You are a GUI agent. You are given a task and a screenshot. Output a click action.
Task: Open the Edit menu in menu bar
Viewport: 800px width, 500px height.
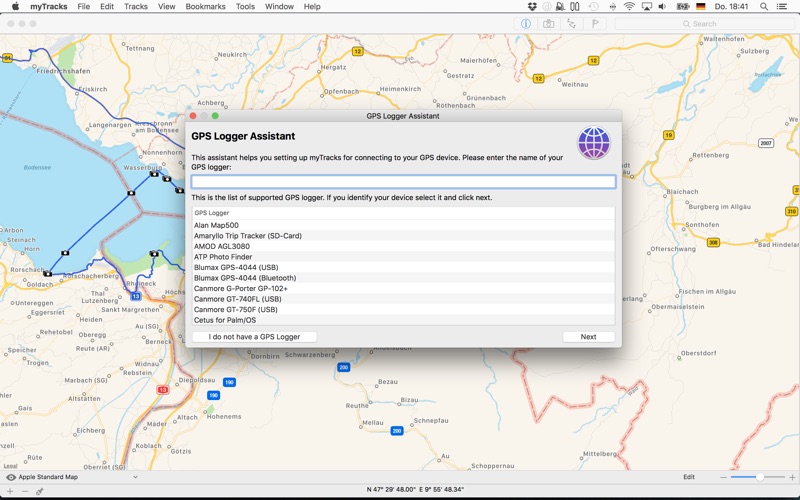point(107,7)
